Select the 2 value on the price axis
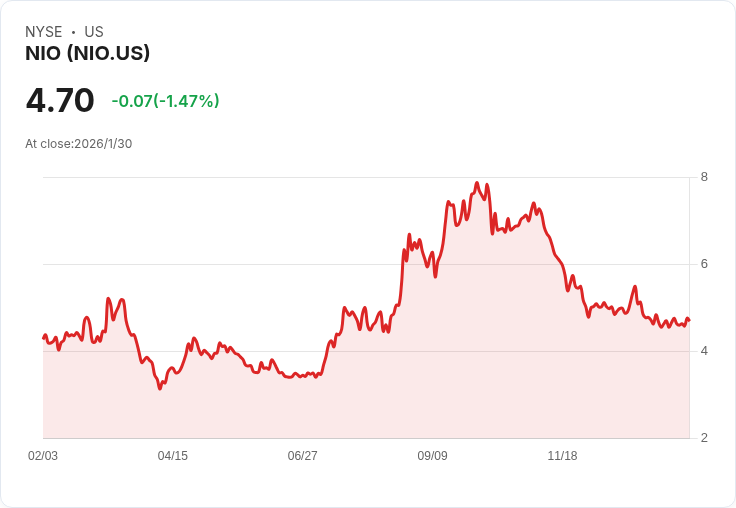 (704, 438)
